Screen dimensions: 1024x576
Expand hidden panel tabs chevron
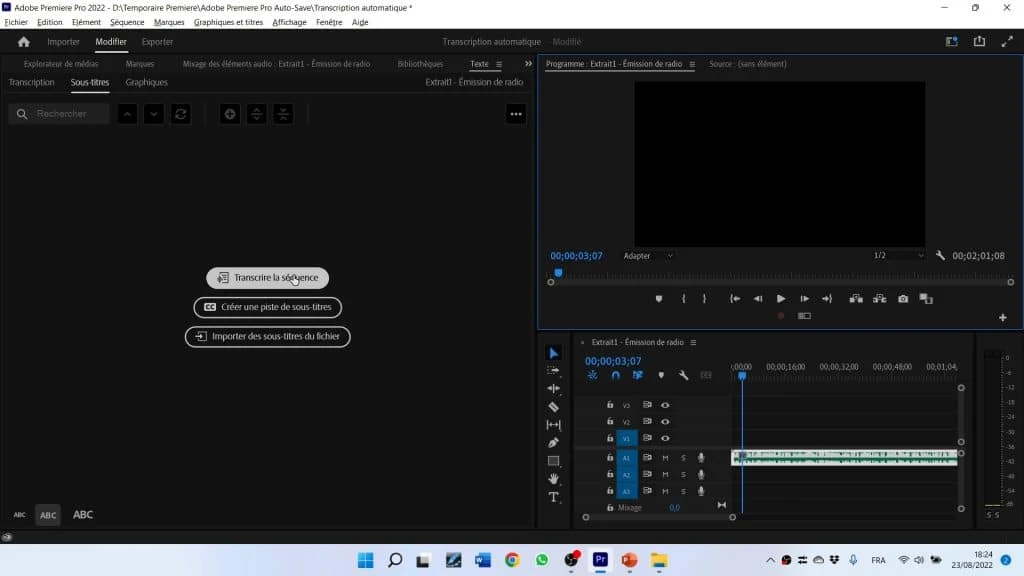click(x=528, y=64)
